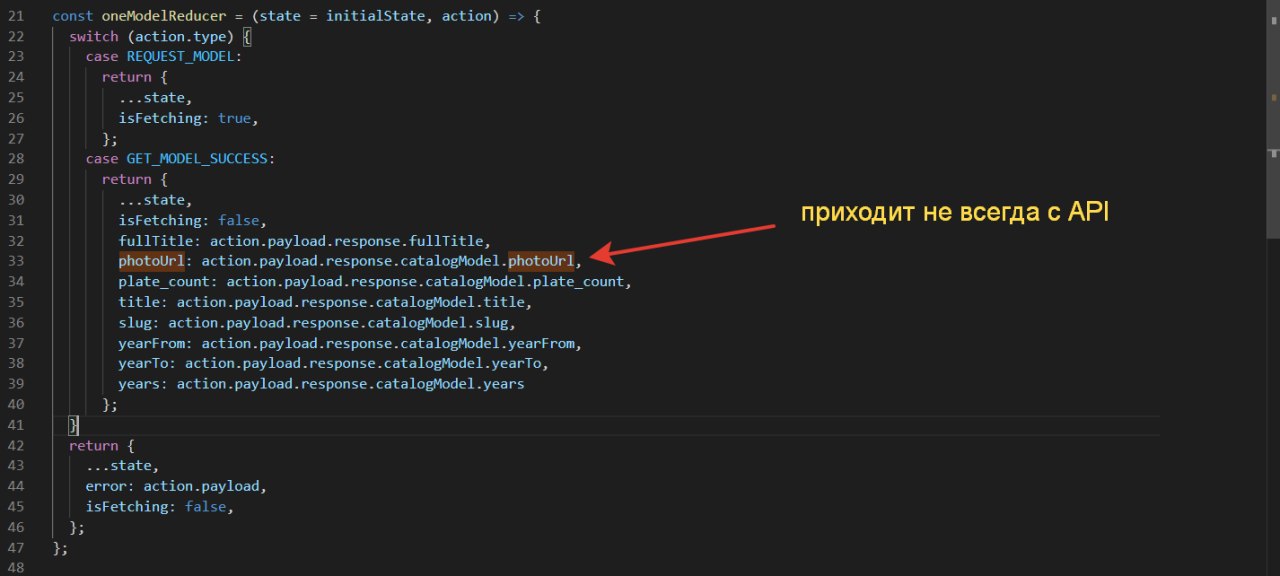The height and width of the screenshot is (576, 1280).
Task: Click line number 40 in the gutter
Action: pos(15,405)
